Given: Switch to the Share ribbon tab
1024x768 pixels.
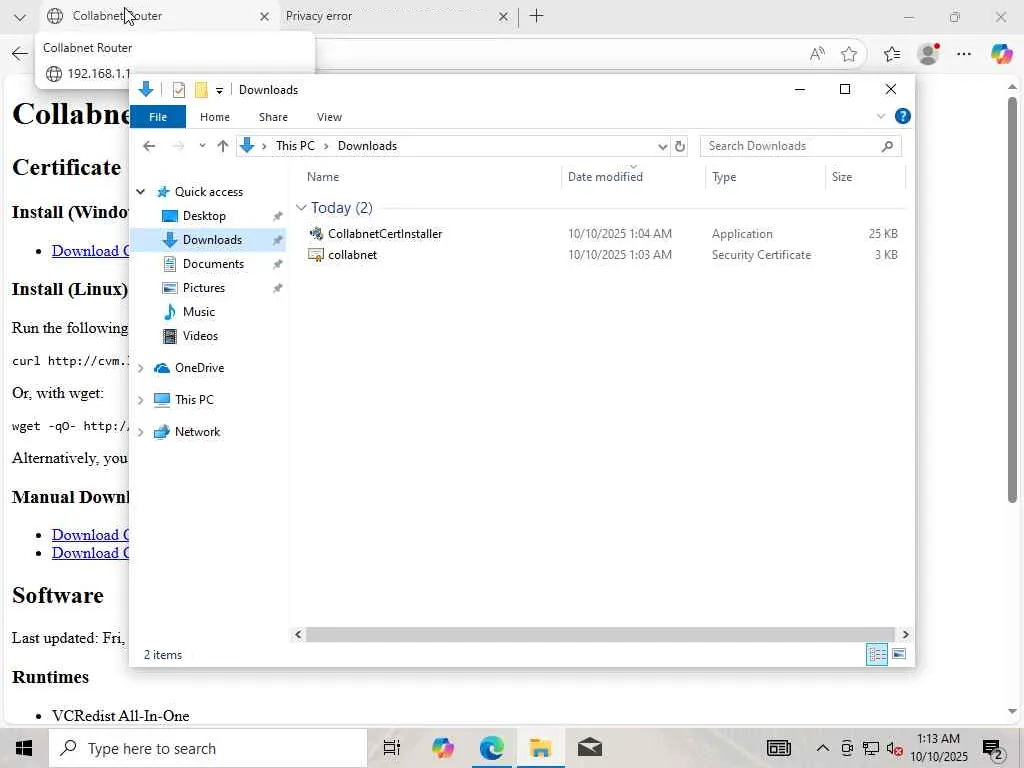Looking at the screenshot, I should (x=273, y=117).
